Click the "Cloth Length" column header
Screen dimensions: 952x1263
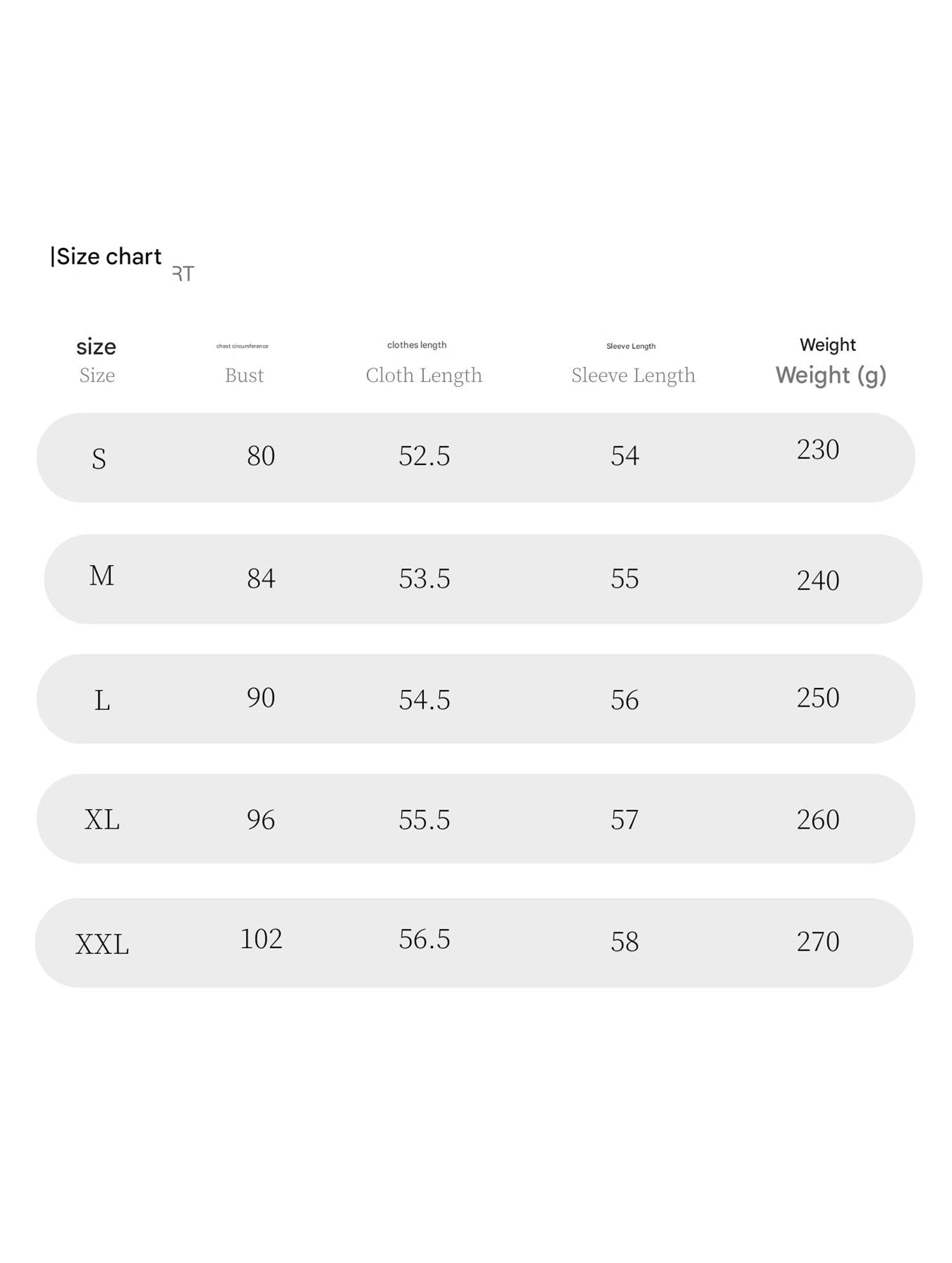(x=424, y=375)
